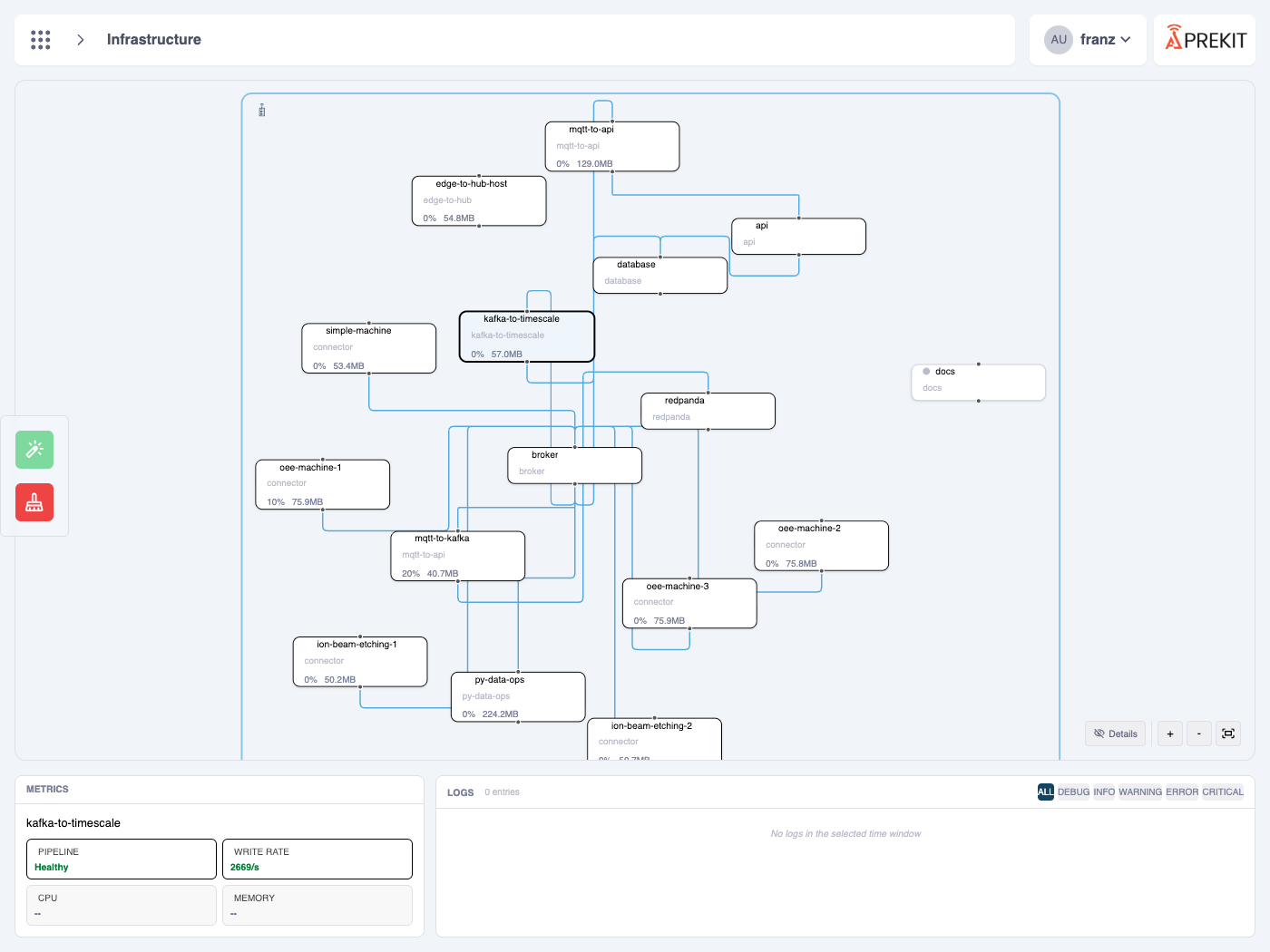This screenshot has height=952, width=1270.
Task: Select the ion-beam-etching-2 node
Action: point(654,739)
